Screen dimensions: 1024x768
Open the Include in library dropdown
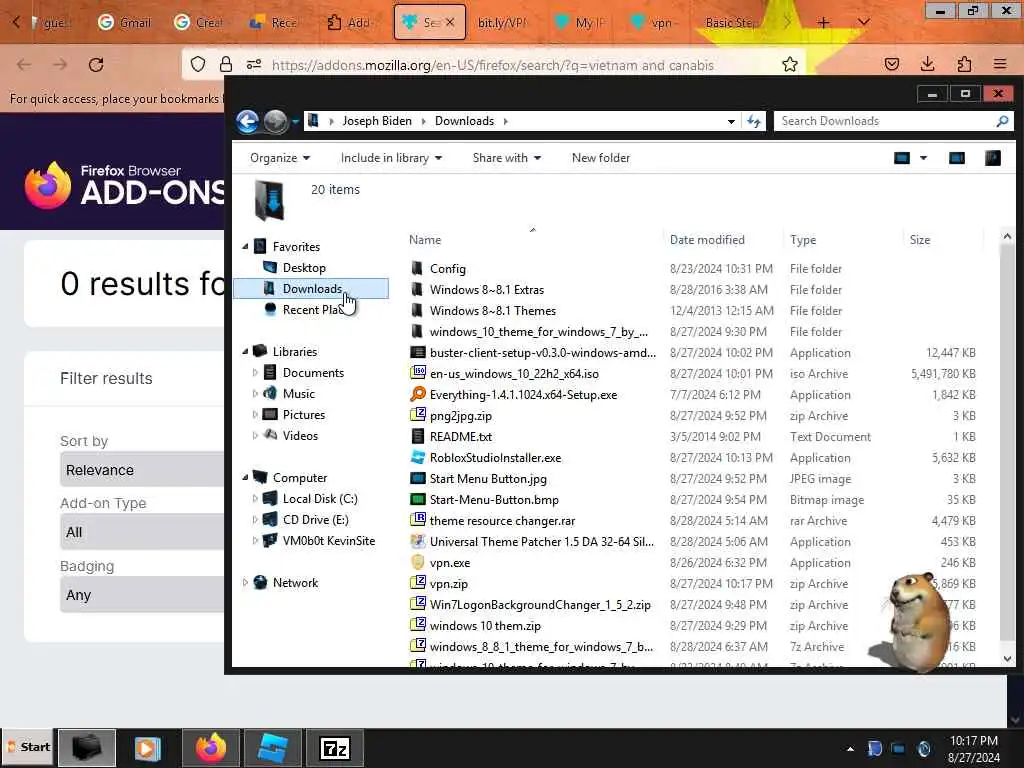[x=391, y=158]
